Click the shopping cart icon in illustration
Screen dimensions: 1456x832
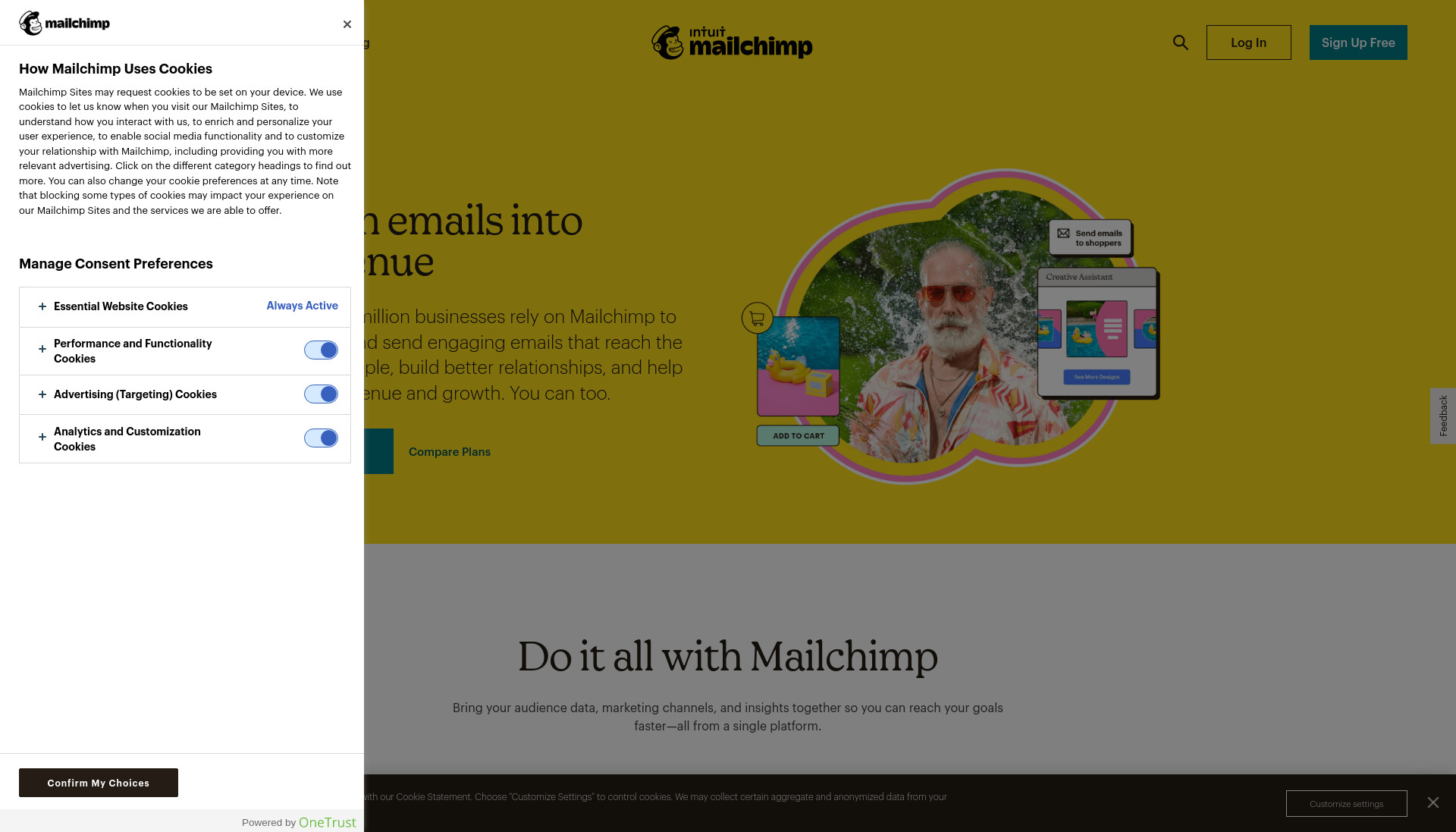[x=757, y=319]
